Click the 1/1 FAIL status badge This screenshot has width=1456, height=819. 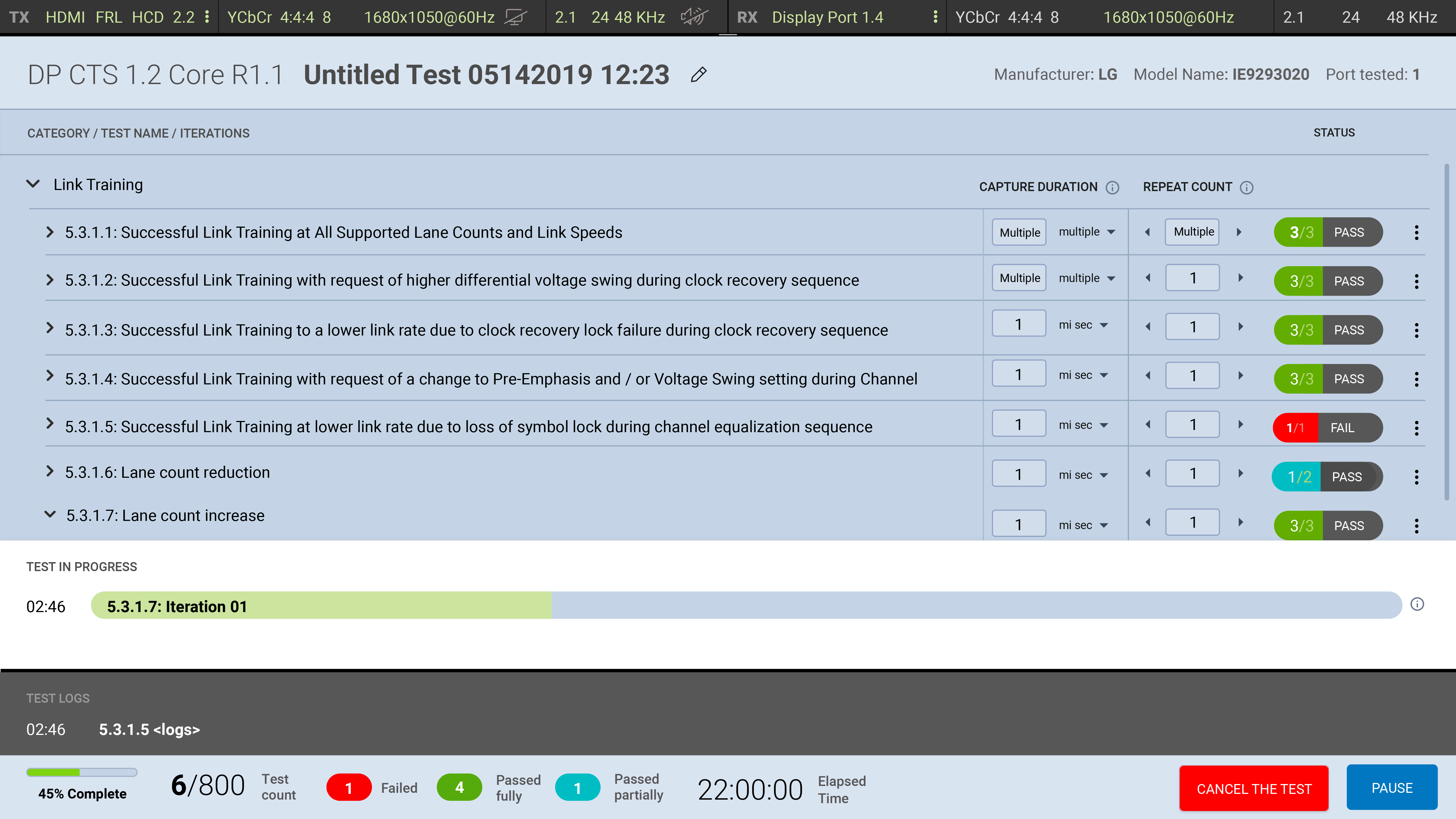point(1328,428)
